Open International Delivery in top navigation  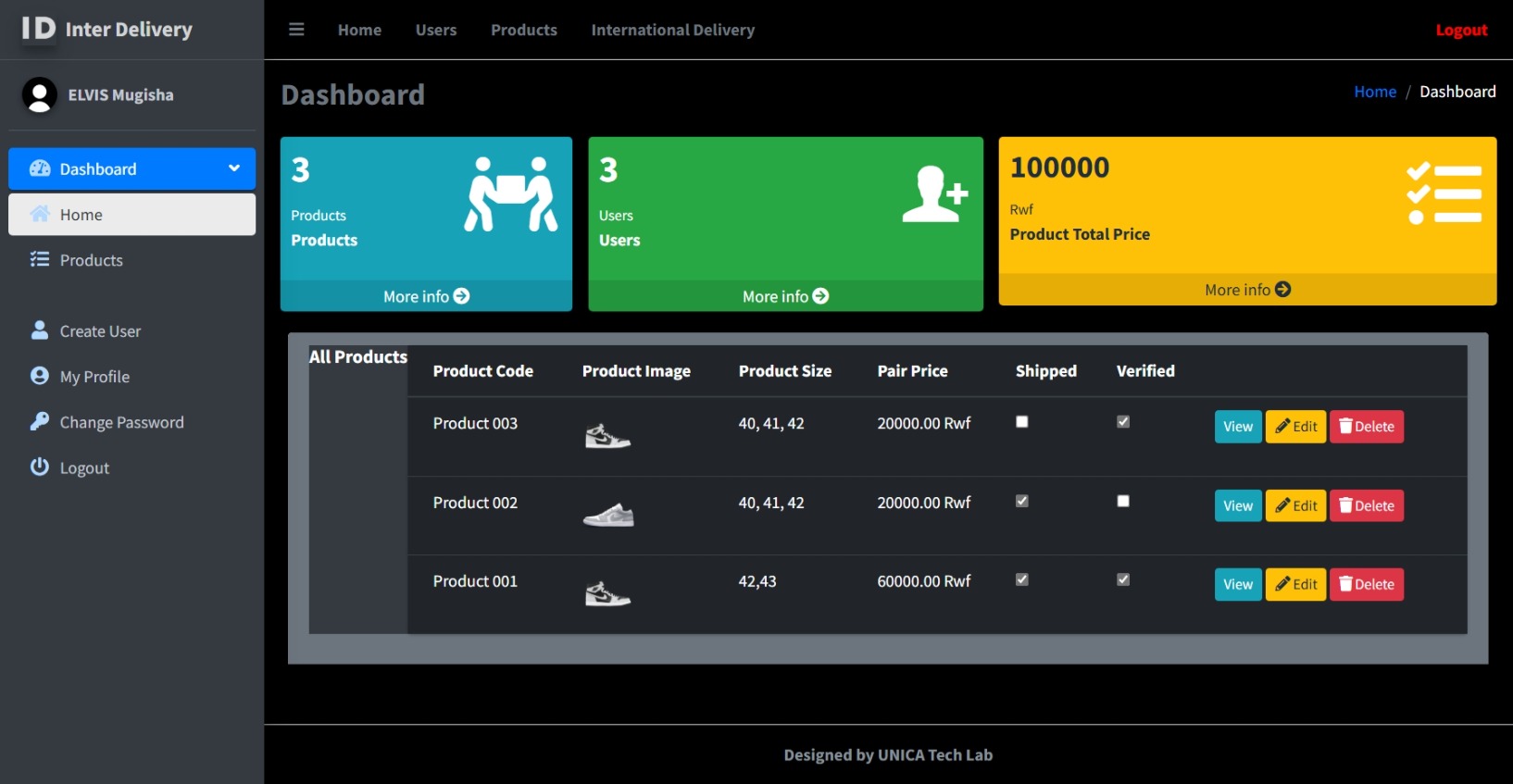tap(673, 30)
